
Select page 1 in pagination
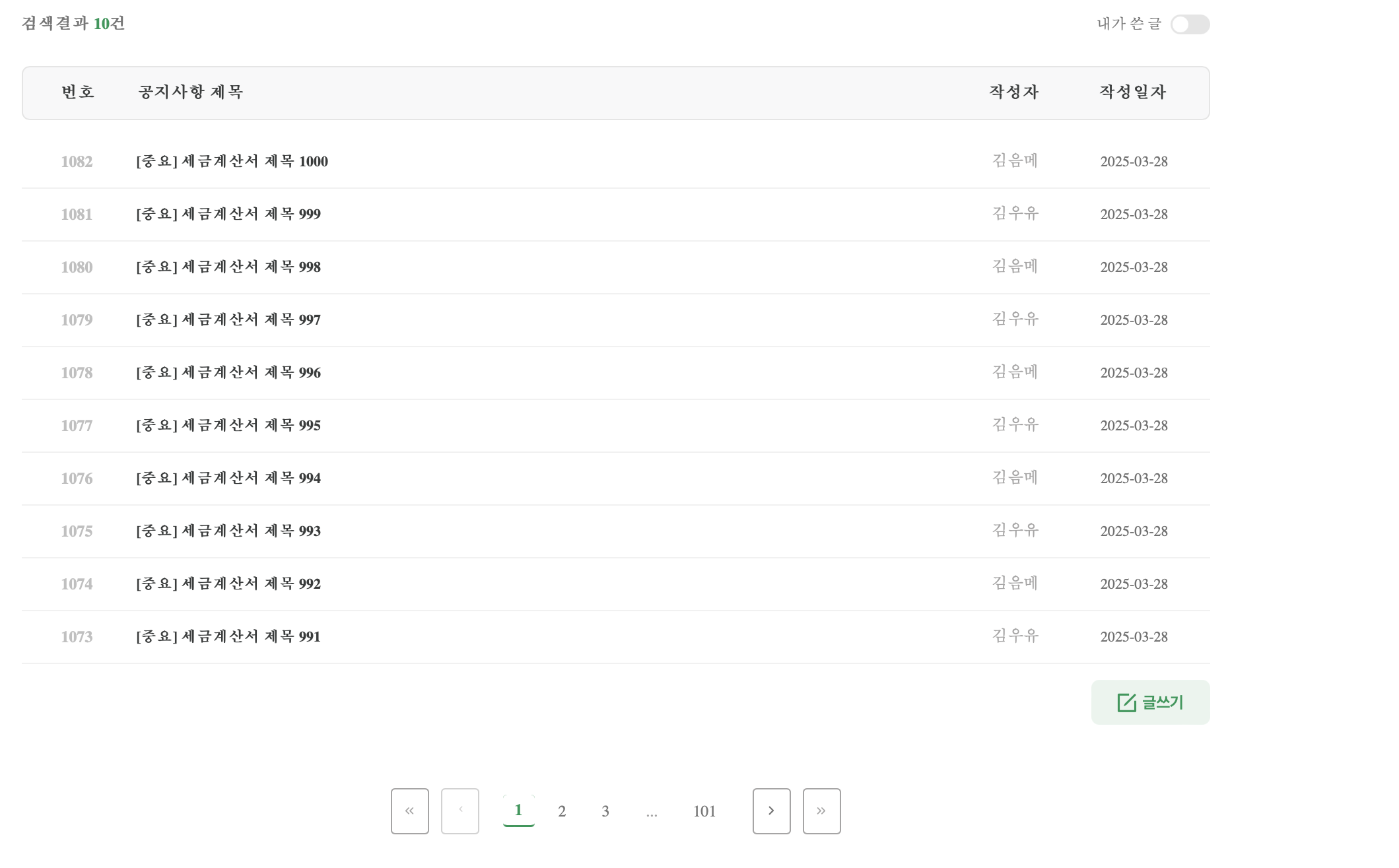click(x=518, y=811)
